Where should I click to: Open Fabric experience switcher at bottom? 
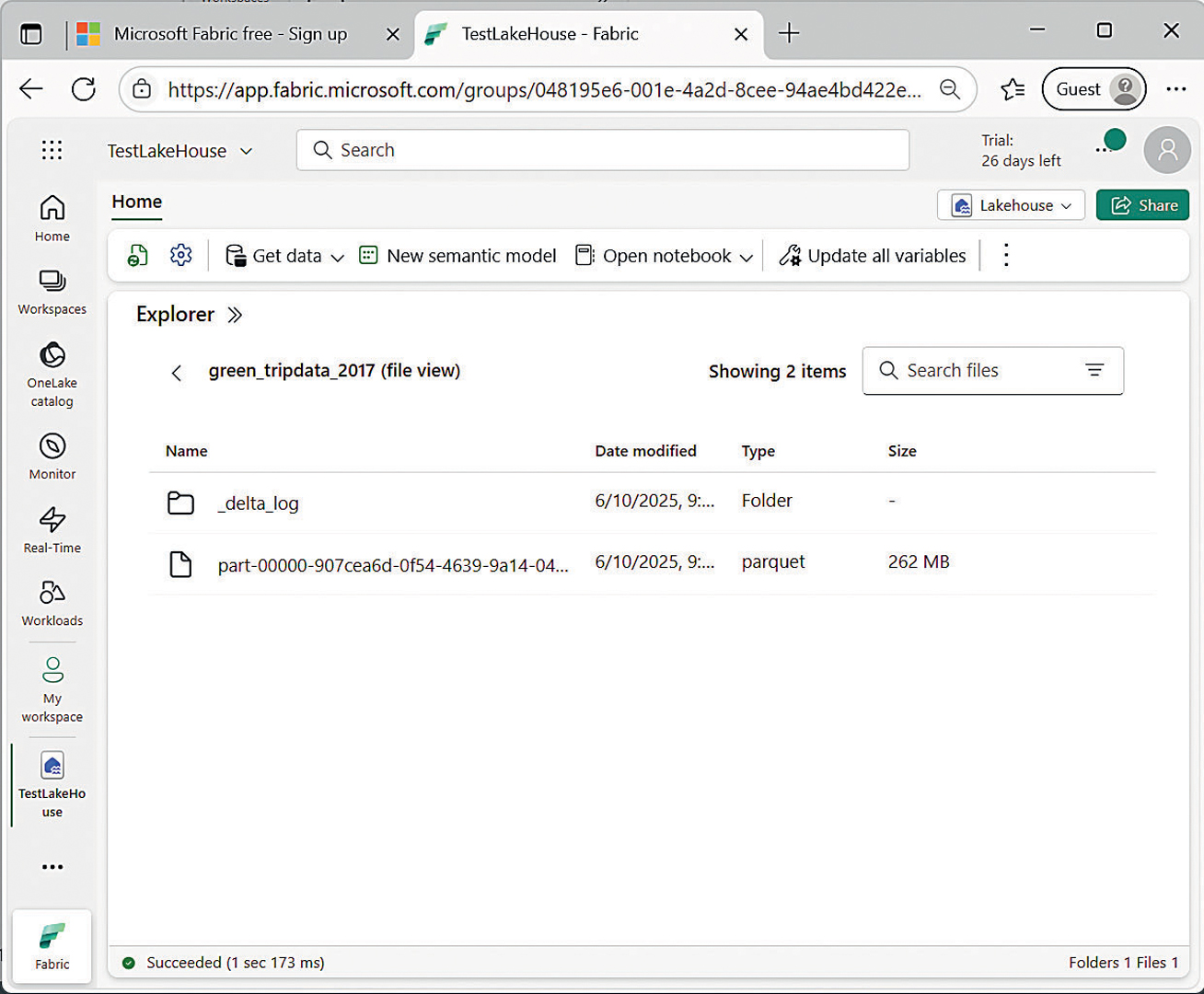[52, 946]
